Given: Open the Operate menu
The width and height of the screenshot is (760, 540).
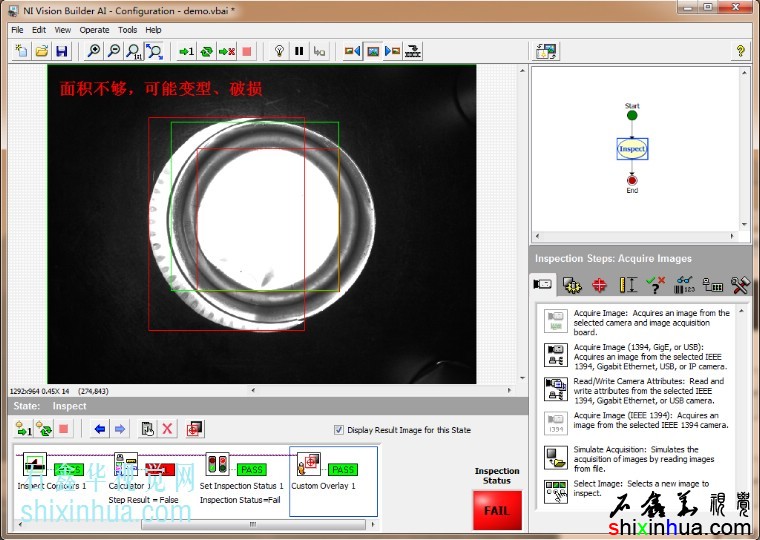Looking at the screenshot, I should click(95, 30).
